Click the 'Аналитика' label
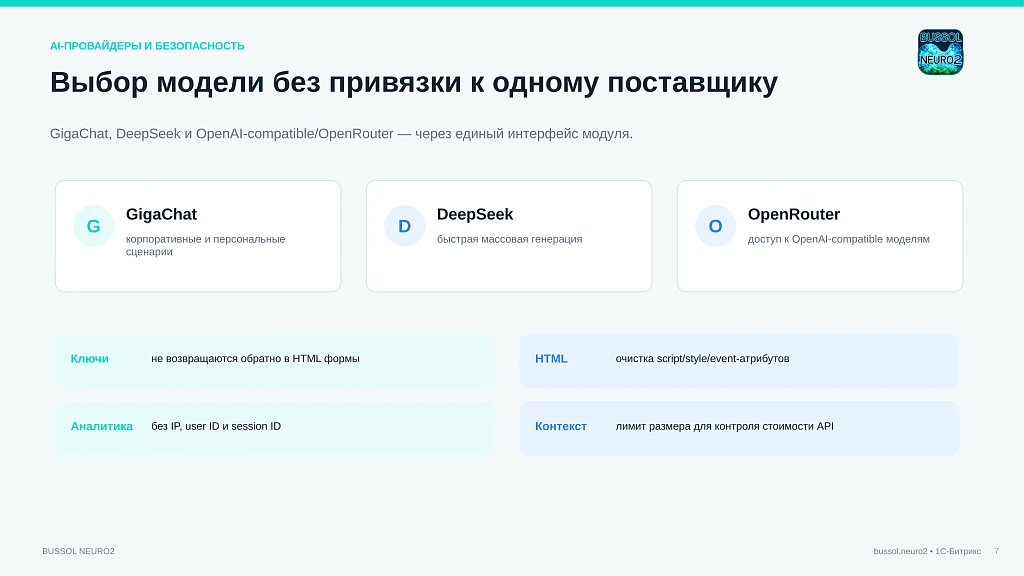The height and width of the screenshot is (576, 1024). 102,426
